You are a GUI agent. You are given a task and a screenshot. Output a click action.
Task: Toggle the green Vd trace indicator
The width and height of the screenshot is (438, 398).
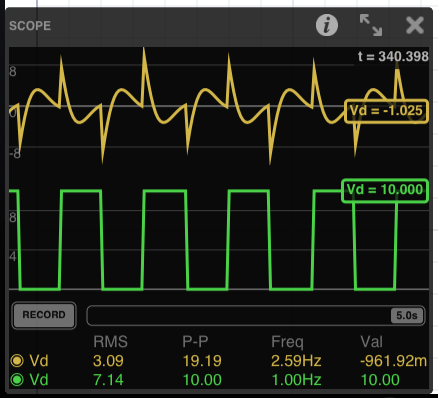pos(17,380)
